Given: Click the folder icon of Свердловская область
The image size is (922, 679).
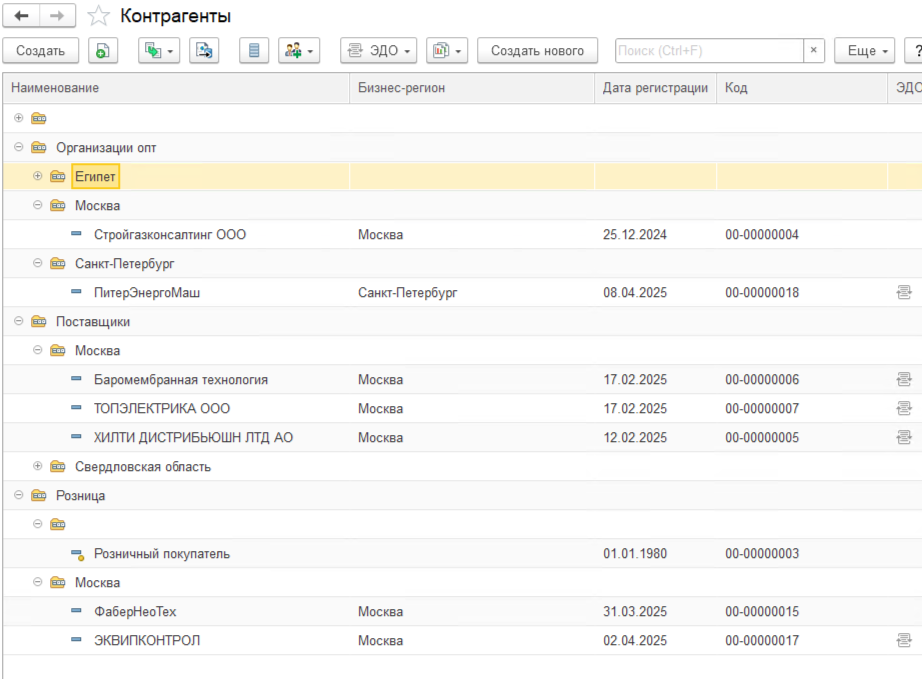Looking at the screenshot, I should [x=58, y=466].
